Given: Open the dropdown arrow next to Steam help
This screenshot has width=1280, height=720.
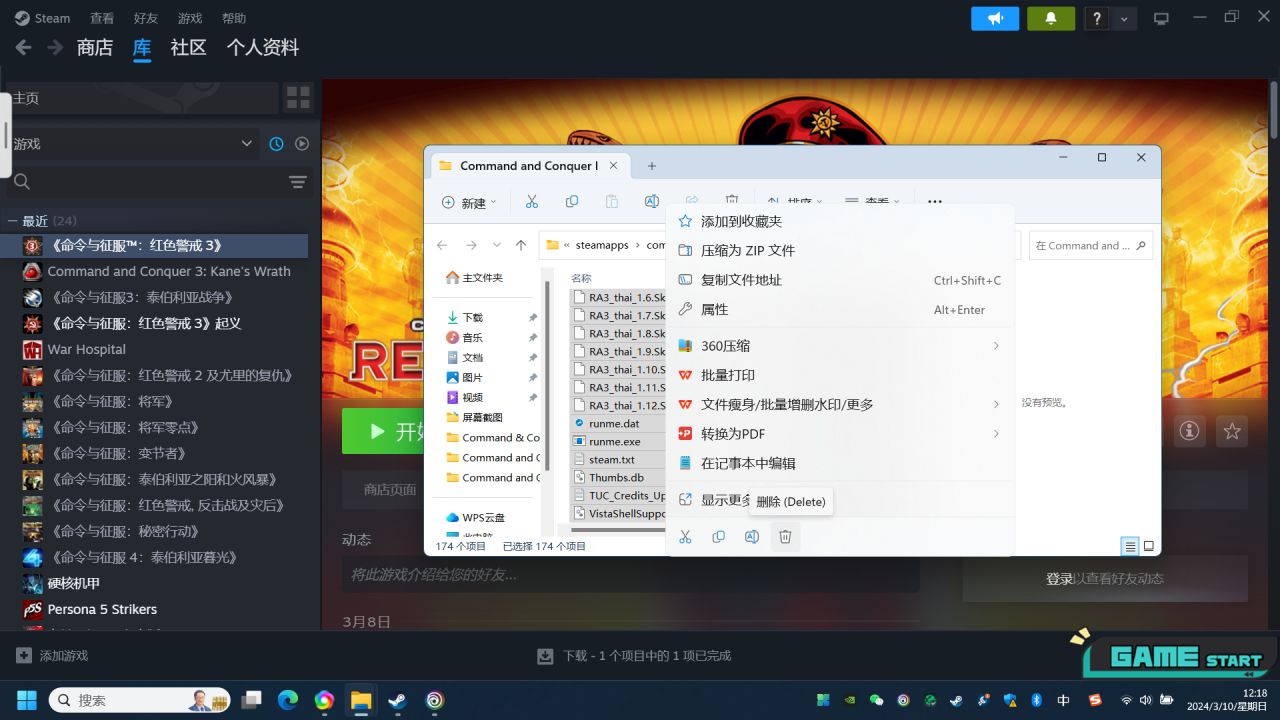Looking at the screenshot, I should (x=1124, y=18).
